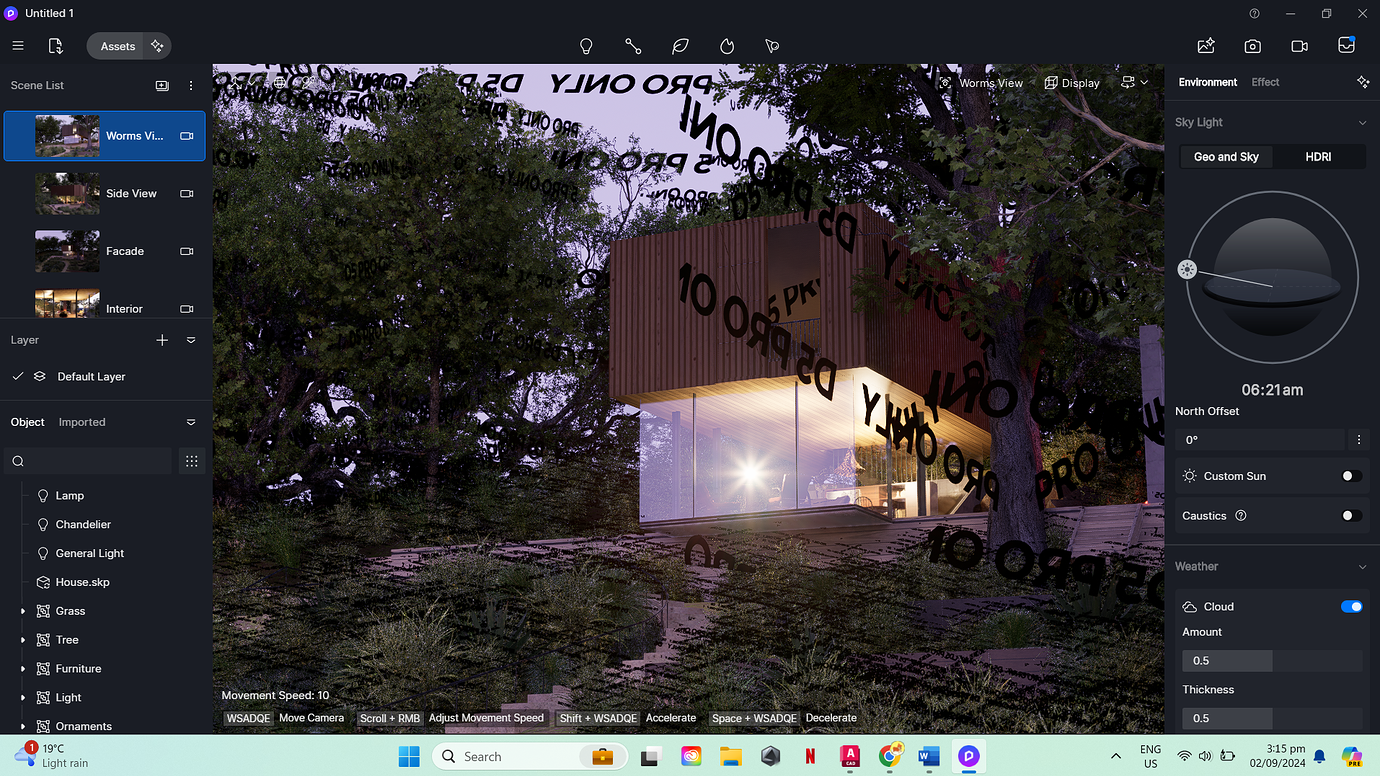Open the Path tool

click(633, 46)
